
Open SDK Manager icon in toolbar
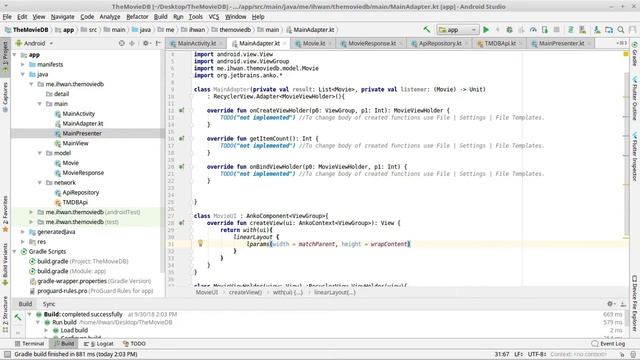coord(597,29)
